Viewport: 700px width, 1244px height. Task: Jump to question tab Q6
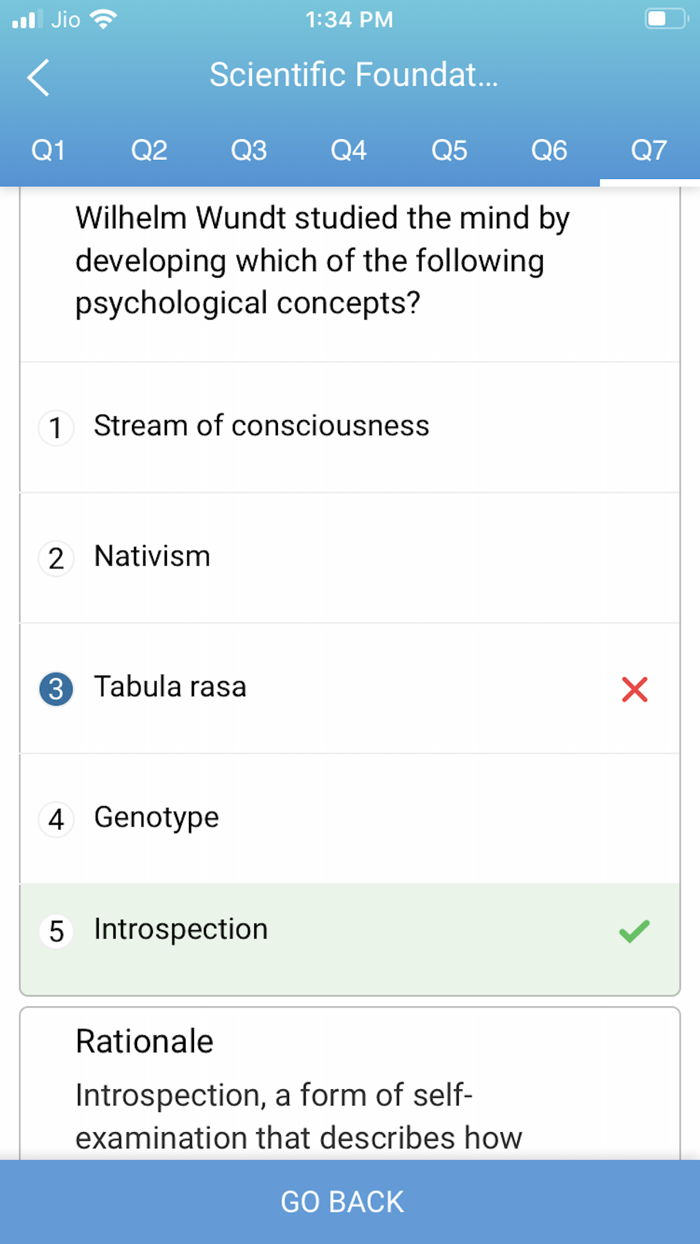pos(549,151)
